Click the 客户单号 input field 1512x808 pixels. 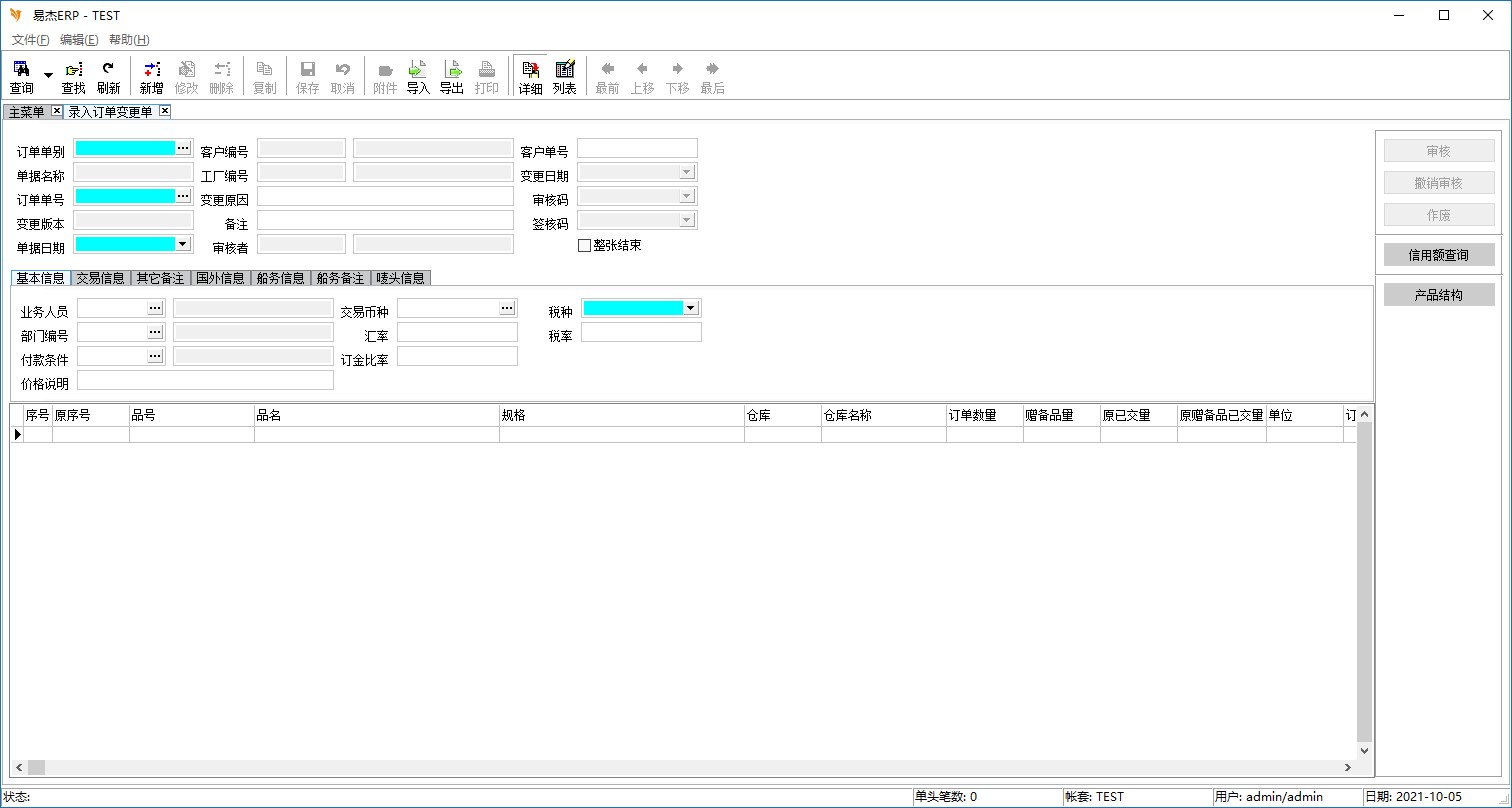(x=637, y=149)
